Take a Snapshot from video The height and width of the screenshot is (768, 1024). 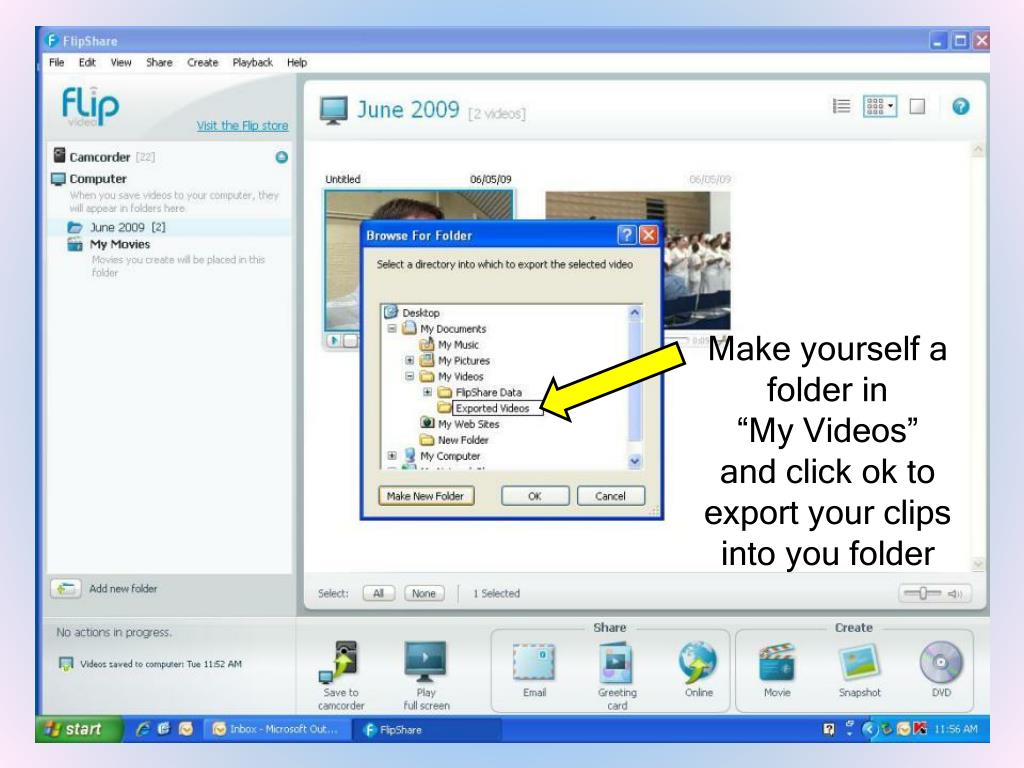859,662
